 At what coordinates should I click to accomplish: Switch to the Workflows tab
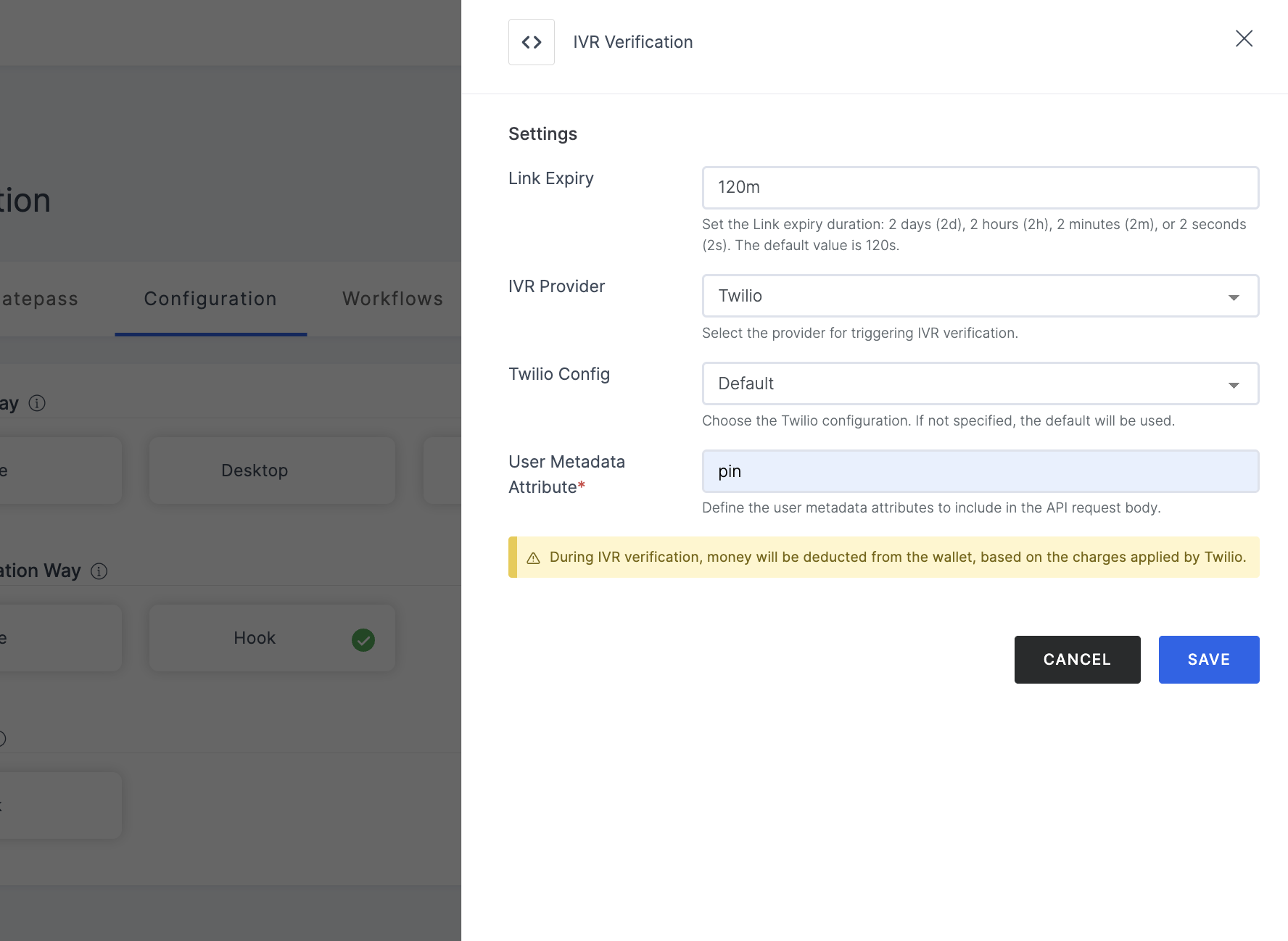392,299
